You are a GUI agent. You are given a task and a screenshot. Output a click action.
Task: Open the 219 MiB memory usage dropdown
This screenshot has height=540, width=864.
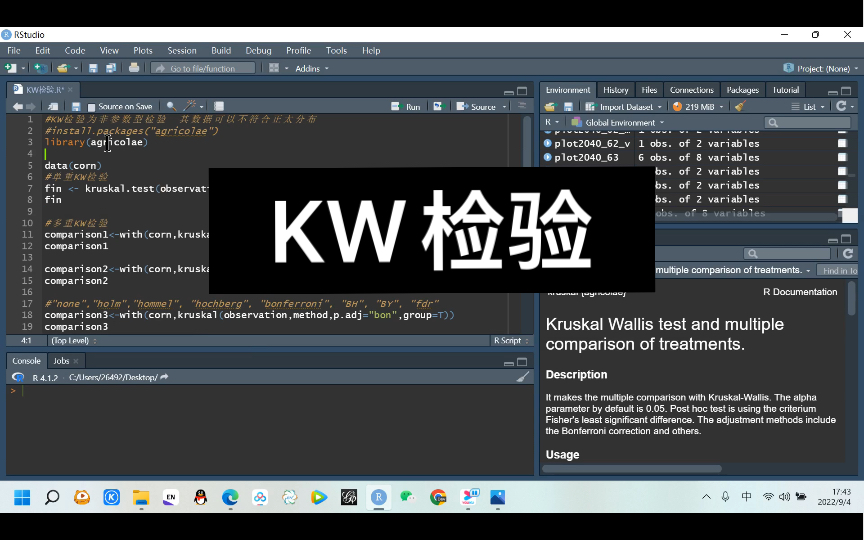click(698, 106)
